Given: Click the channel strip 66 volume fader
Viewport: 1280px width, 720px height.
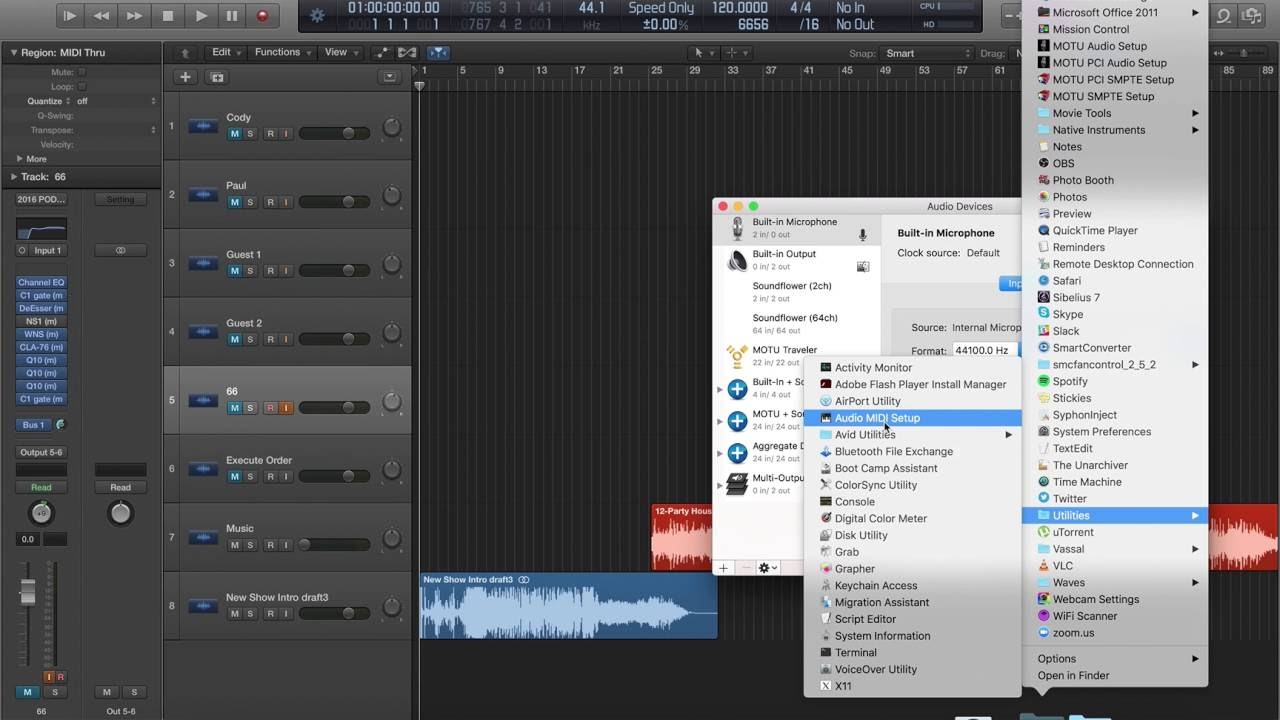Looking at the screenshot, I should point(28,592).
